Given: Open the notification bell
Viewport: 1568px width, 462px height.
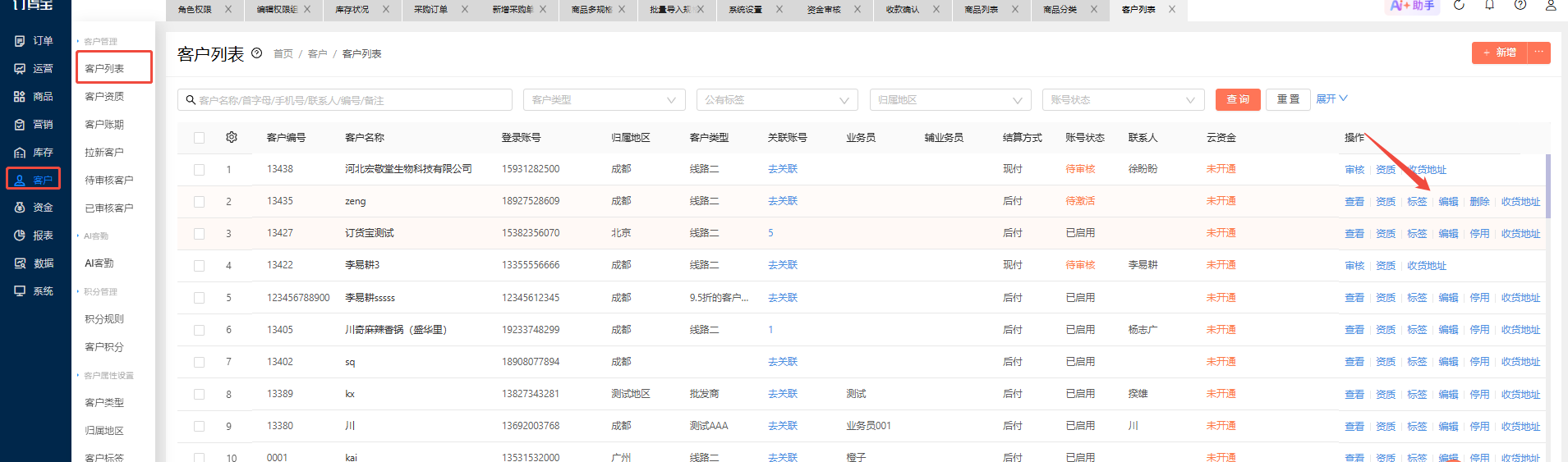Looking at the screenshot, I should tap(1489, 6).
